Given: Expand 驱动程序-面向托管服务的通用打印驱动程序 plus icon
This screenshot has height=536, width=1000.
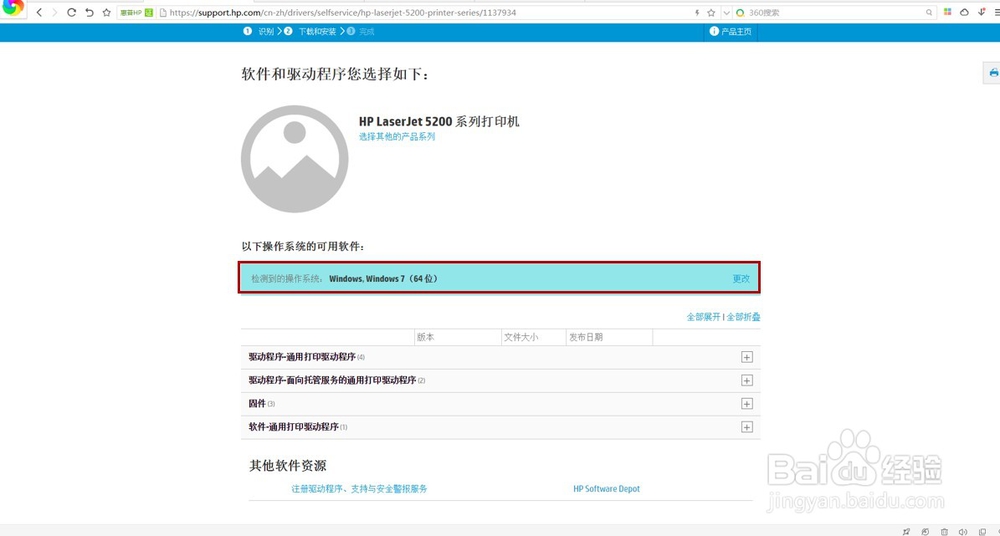Looking at the screenshot, I should [x=747, y=380].
